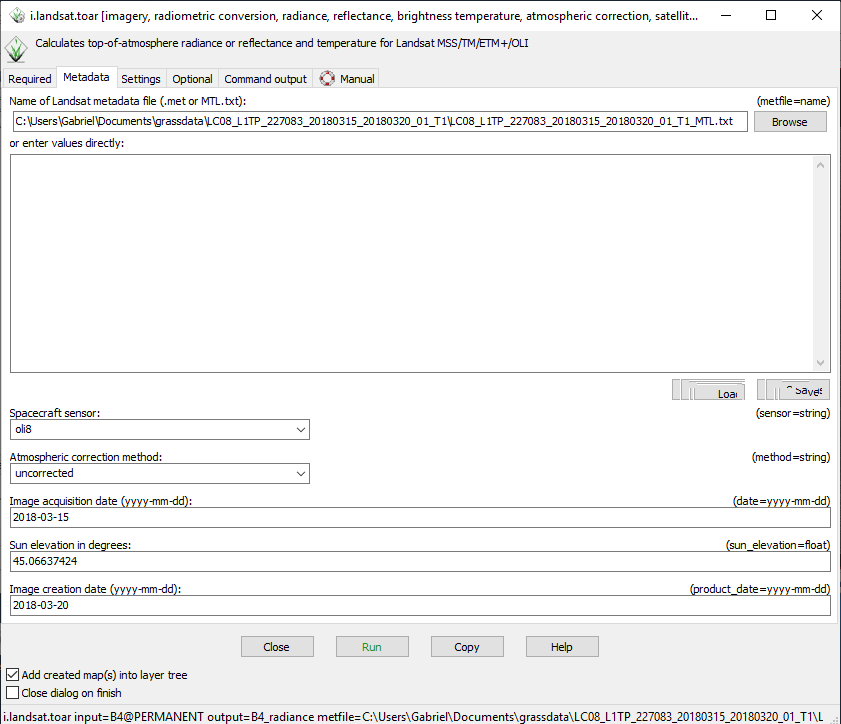Close the window using the title bar X
The height and width of the screenshot is (724, 841).
coord(816,16)
